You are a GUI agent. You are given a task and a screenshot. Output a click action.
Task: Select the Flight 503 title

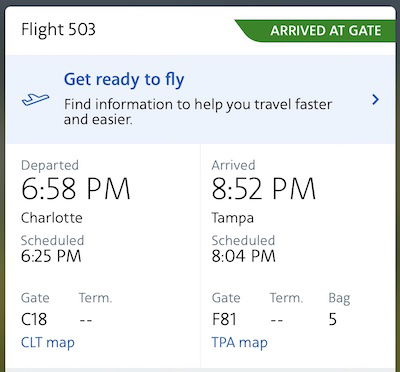tap(58, 29)
